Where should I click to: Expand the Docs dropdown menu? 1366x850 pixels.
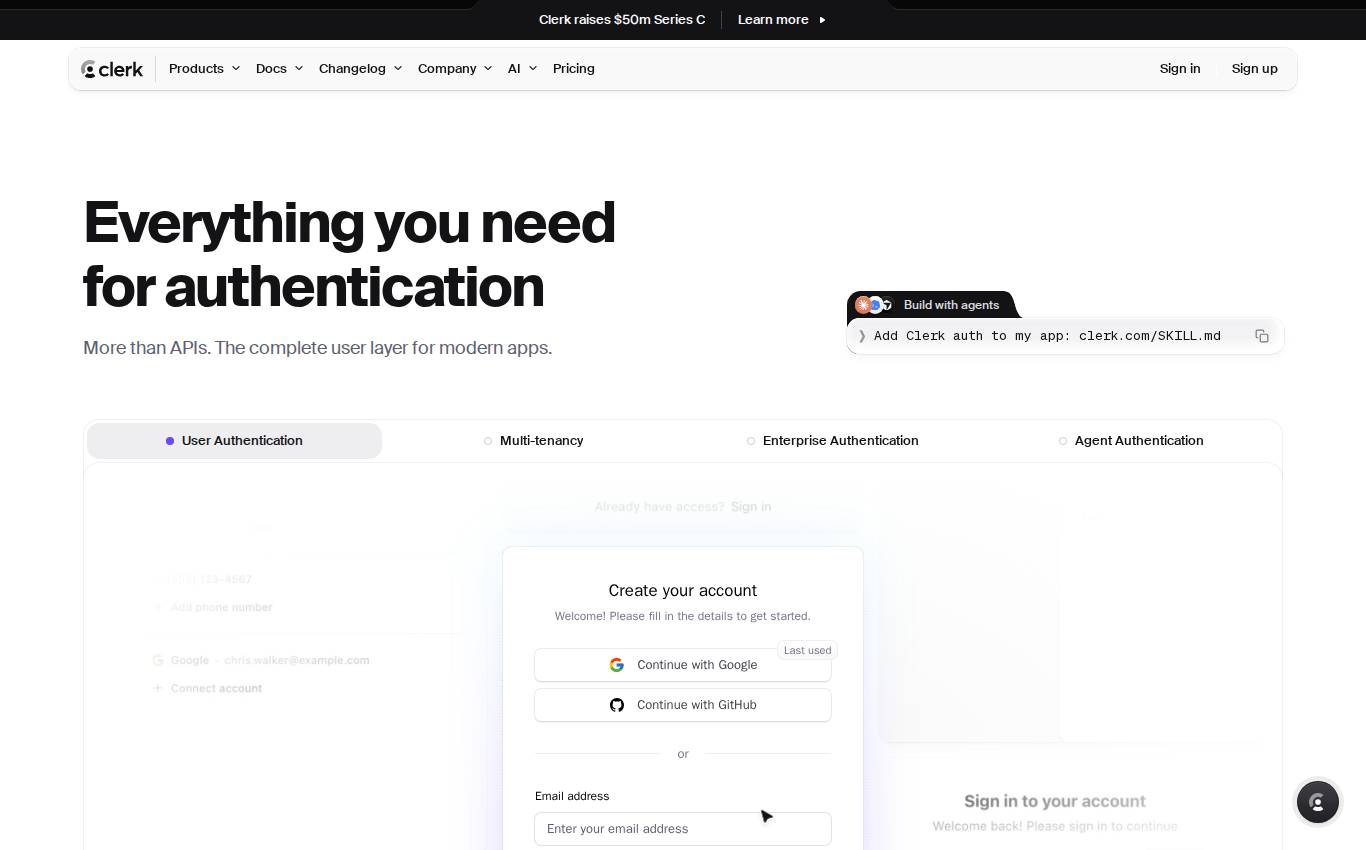coord(279,69)
